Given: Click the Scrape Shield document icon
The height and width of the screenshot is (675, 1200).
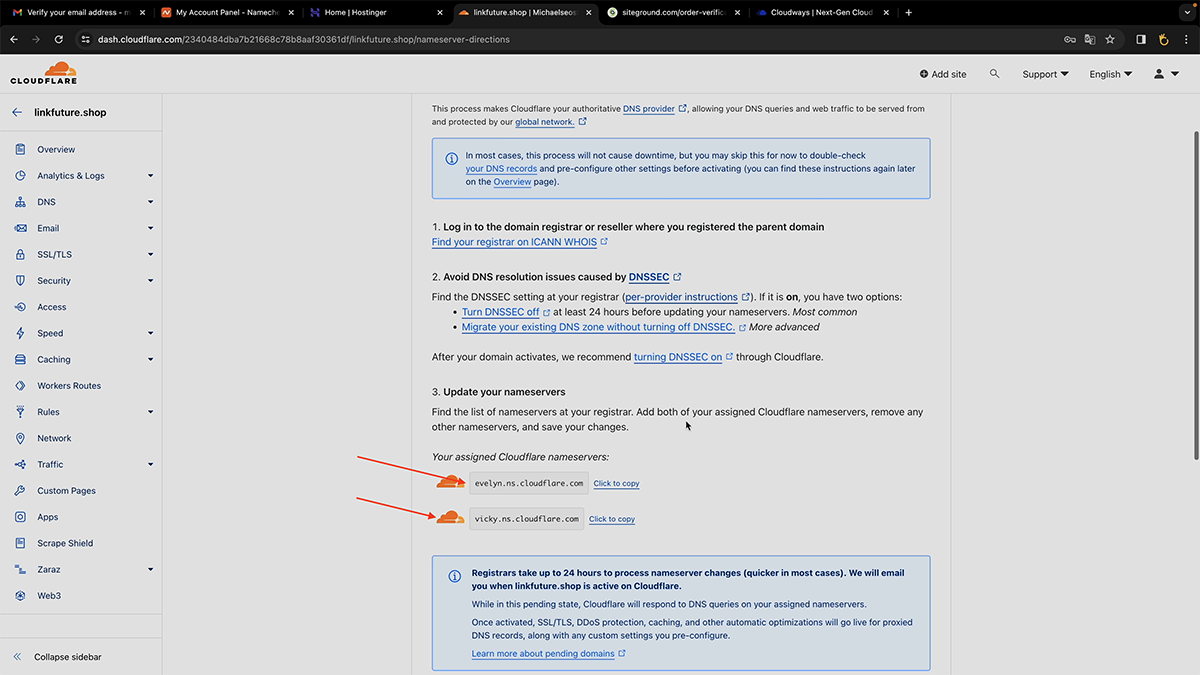Looking at the screenshot, I should 20,543.
